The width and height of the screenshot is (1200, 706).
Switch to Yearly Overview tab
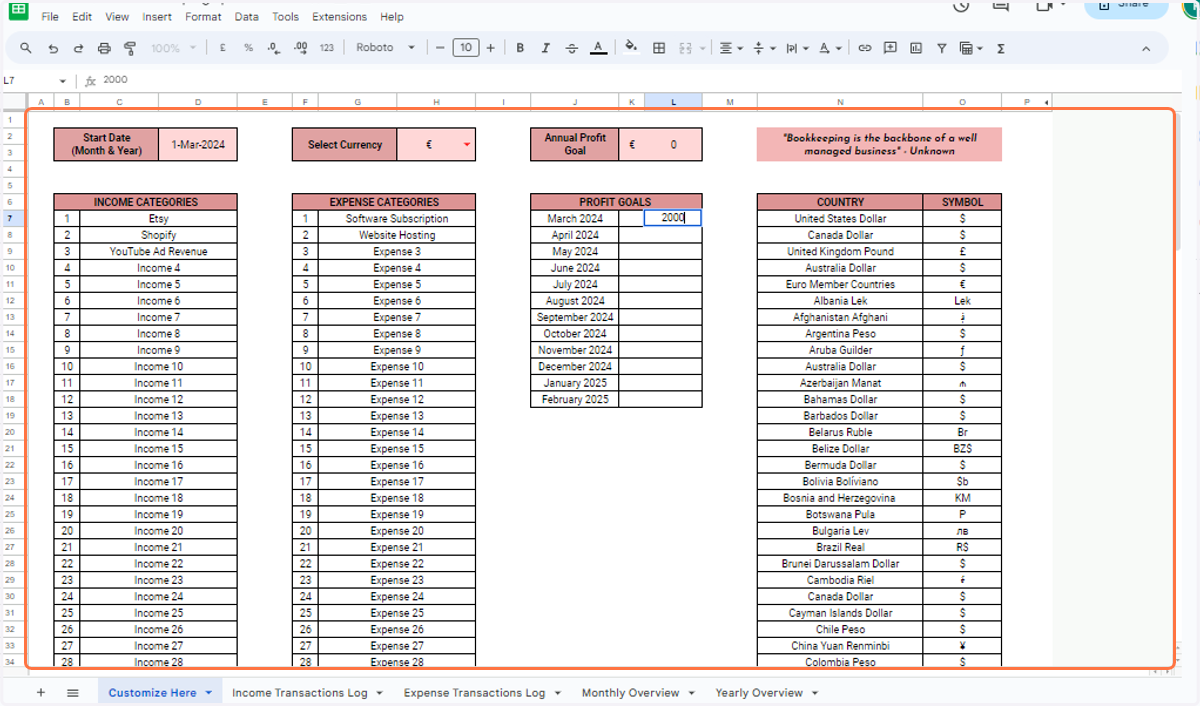click(759, 692)
